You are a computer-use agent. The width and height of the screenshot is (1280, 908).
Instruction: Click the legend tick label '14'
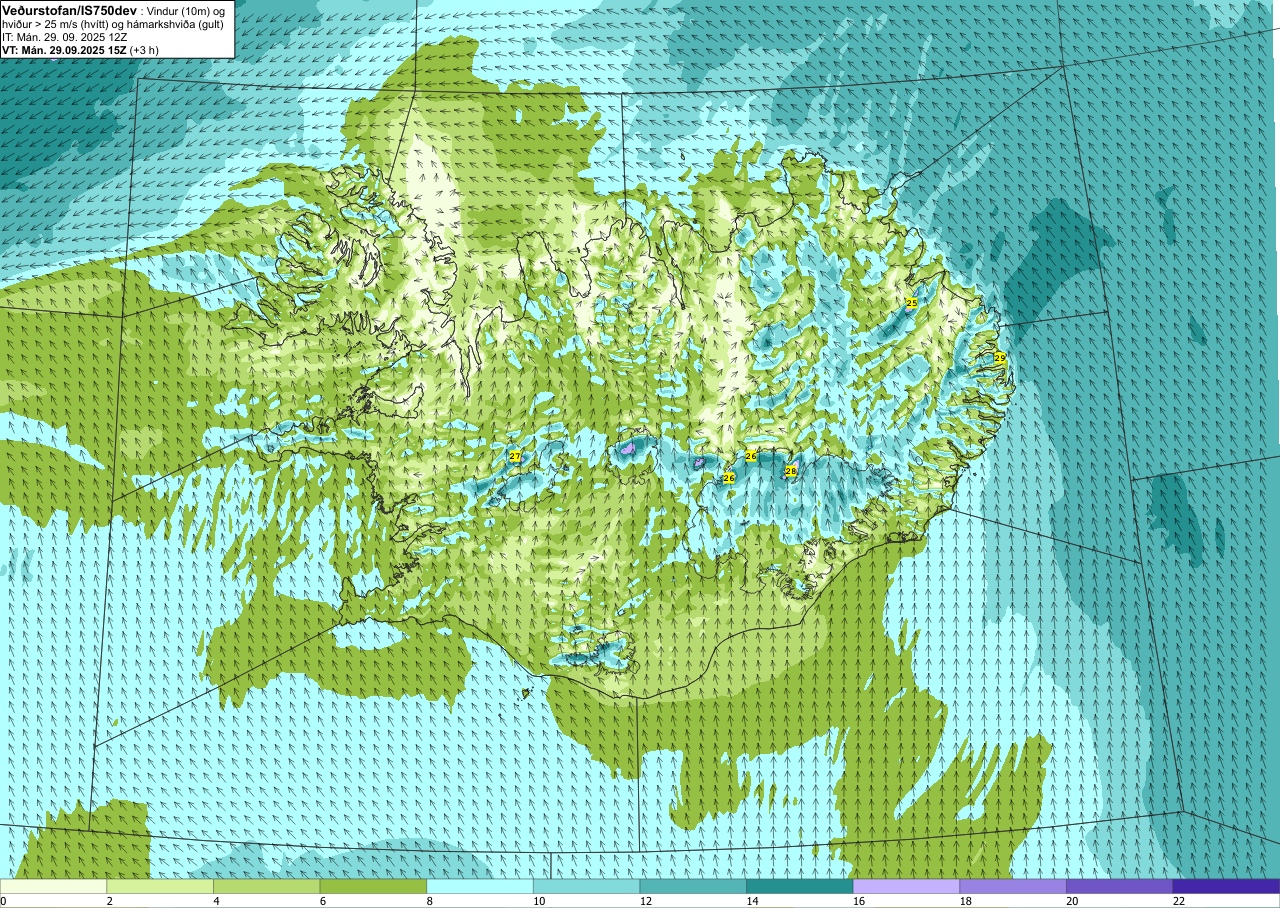coord(751,901)
